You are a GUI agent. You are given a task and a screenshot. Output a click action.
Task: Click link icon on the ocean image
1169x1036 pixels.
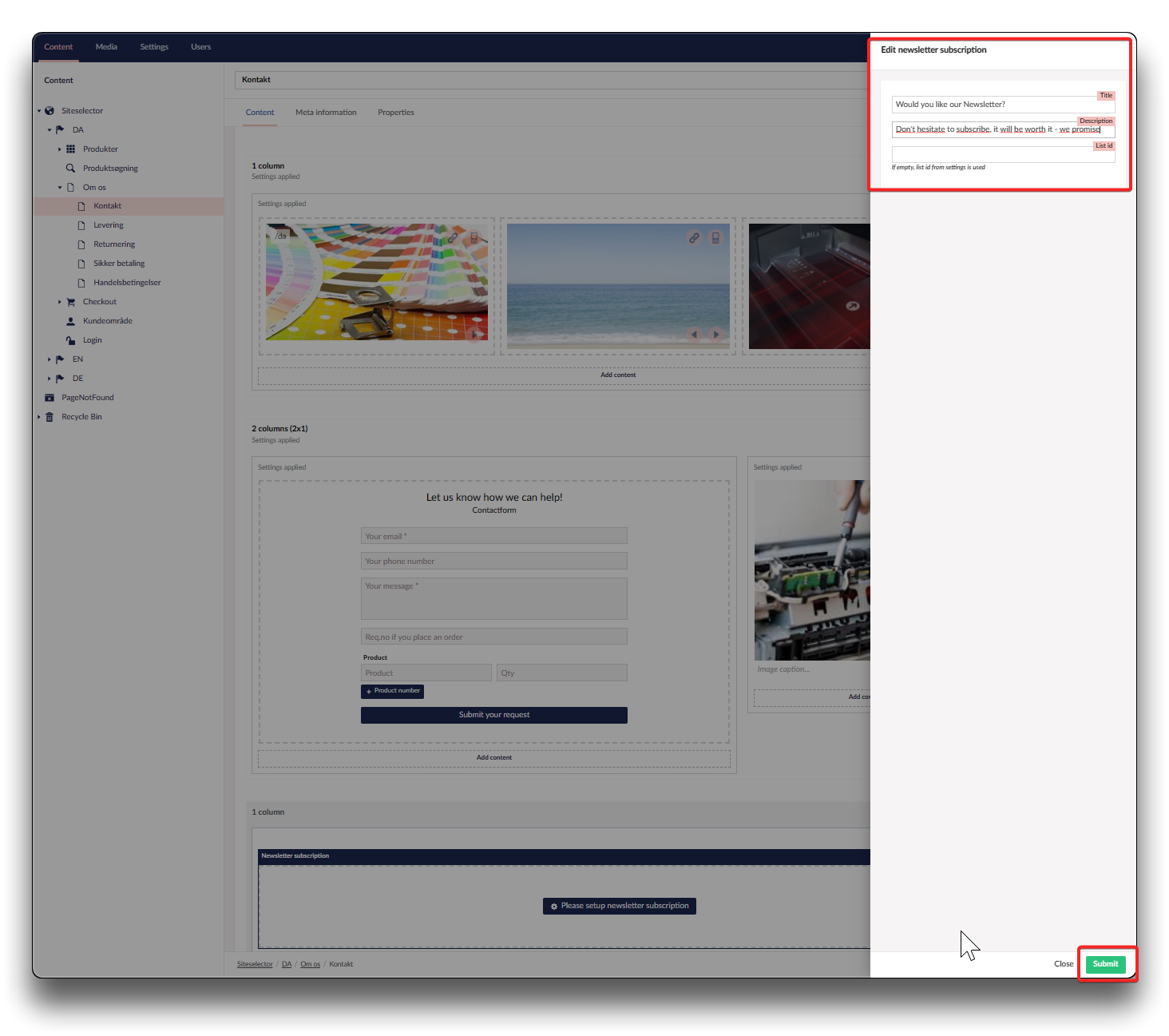pos(694,238)
